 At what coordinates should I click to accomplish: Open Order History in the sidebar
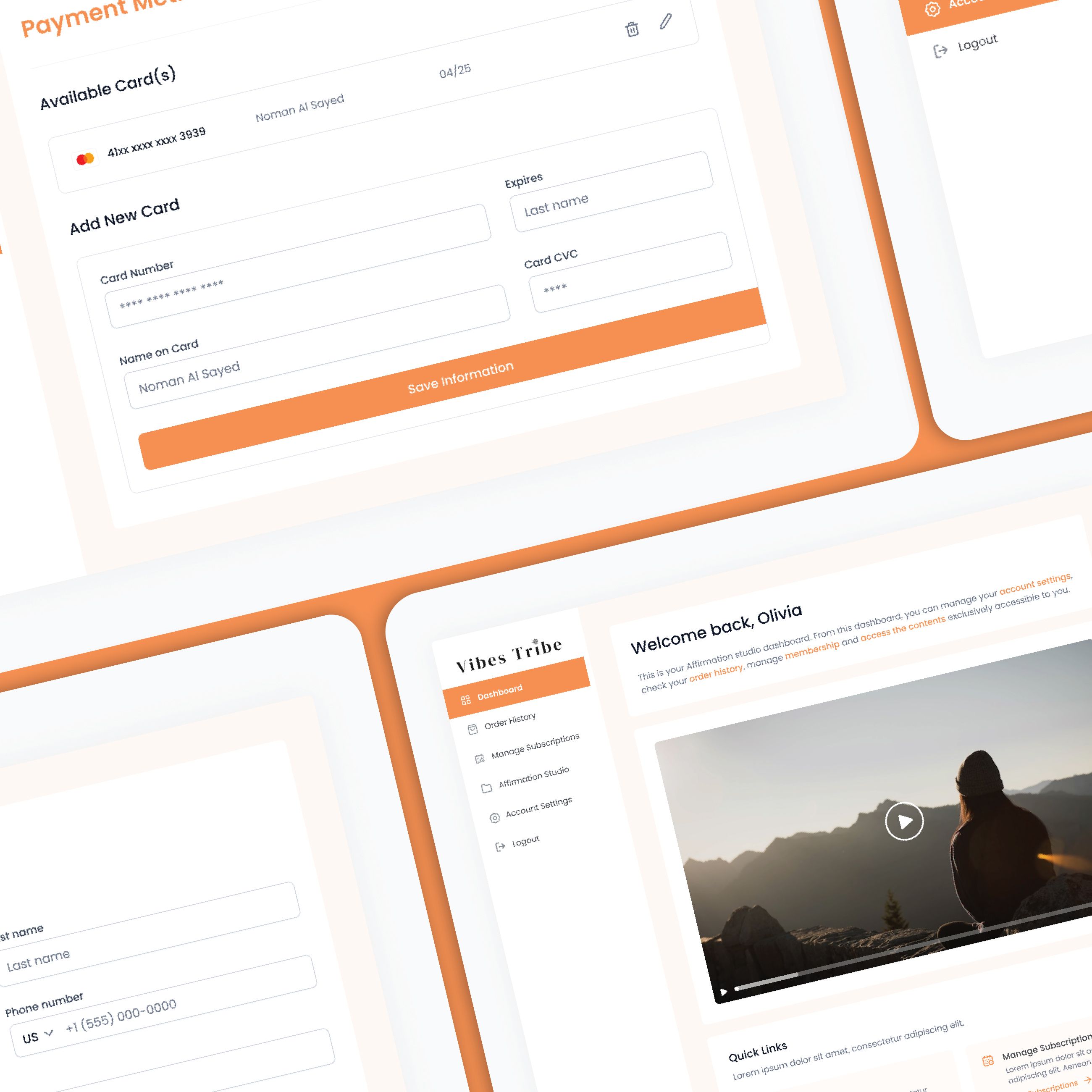pos(510,721)
